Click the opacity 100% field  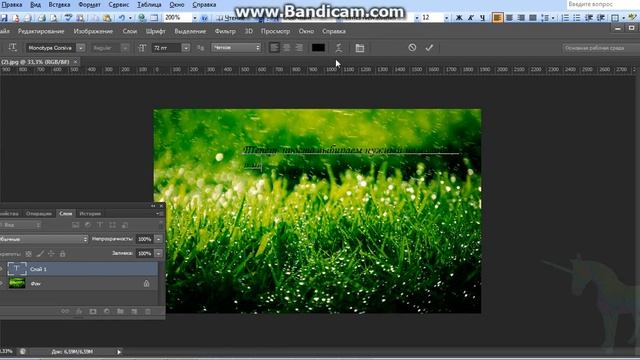pyautogui.click(x=144, y=239)
